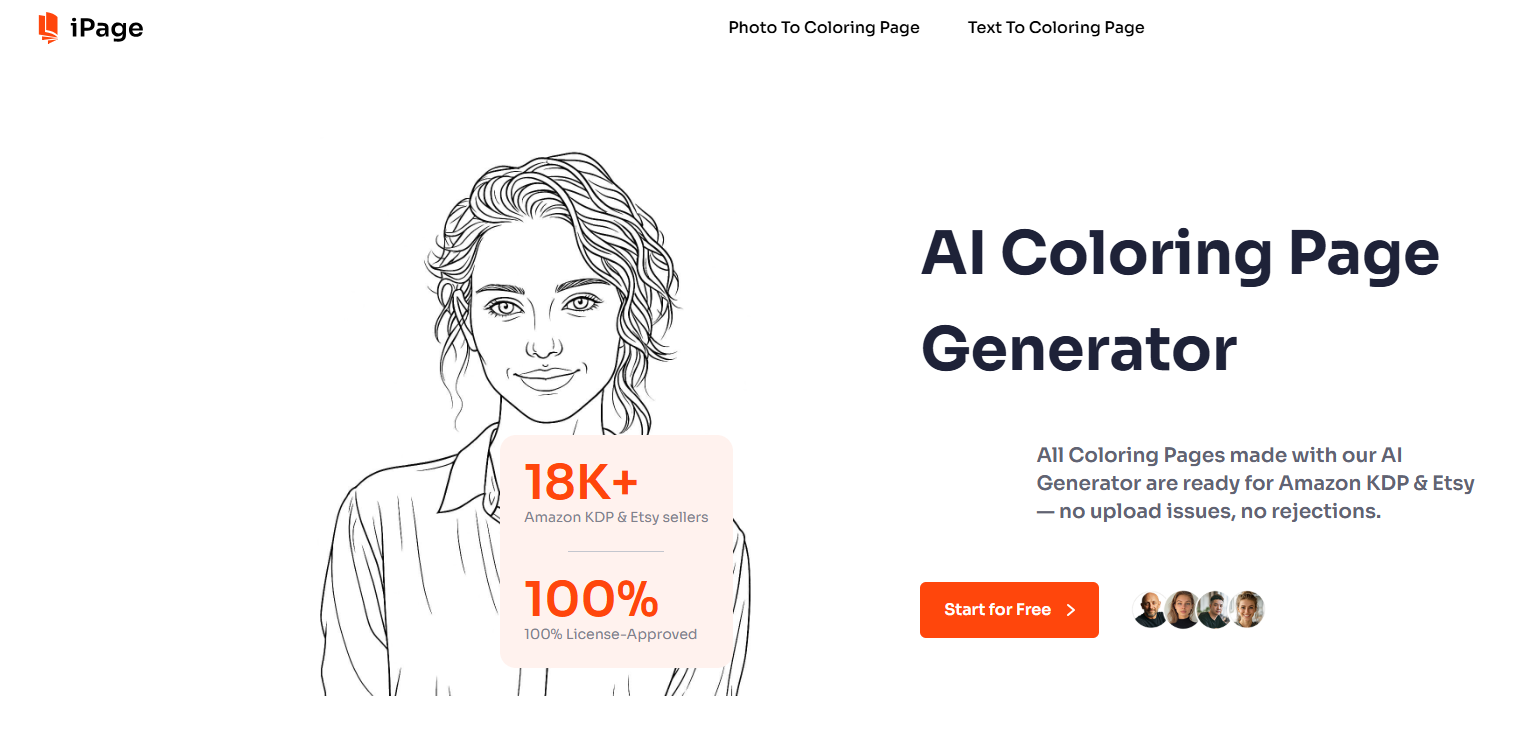
Task: Click the iPage brand name text
Action: (108, 28)
